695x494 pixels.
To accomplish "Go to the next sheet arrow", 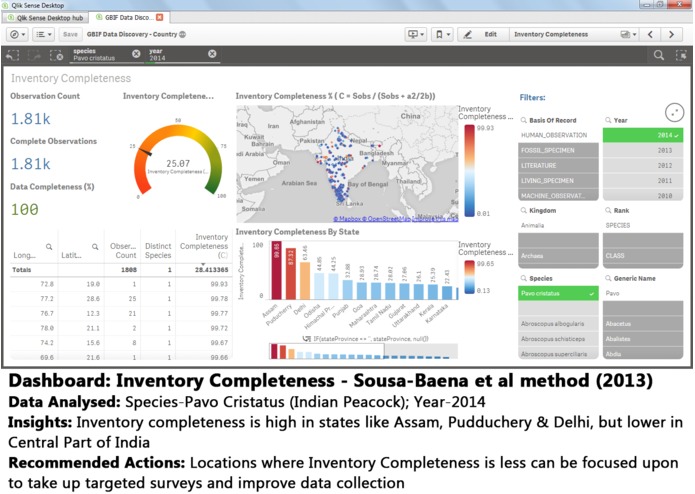I will pyautogui.click(x=672, y=34).
